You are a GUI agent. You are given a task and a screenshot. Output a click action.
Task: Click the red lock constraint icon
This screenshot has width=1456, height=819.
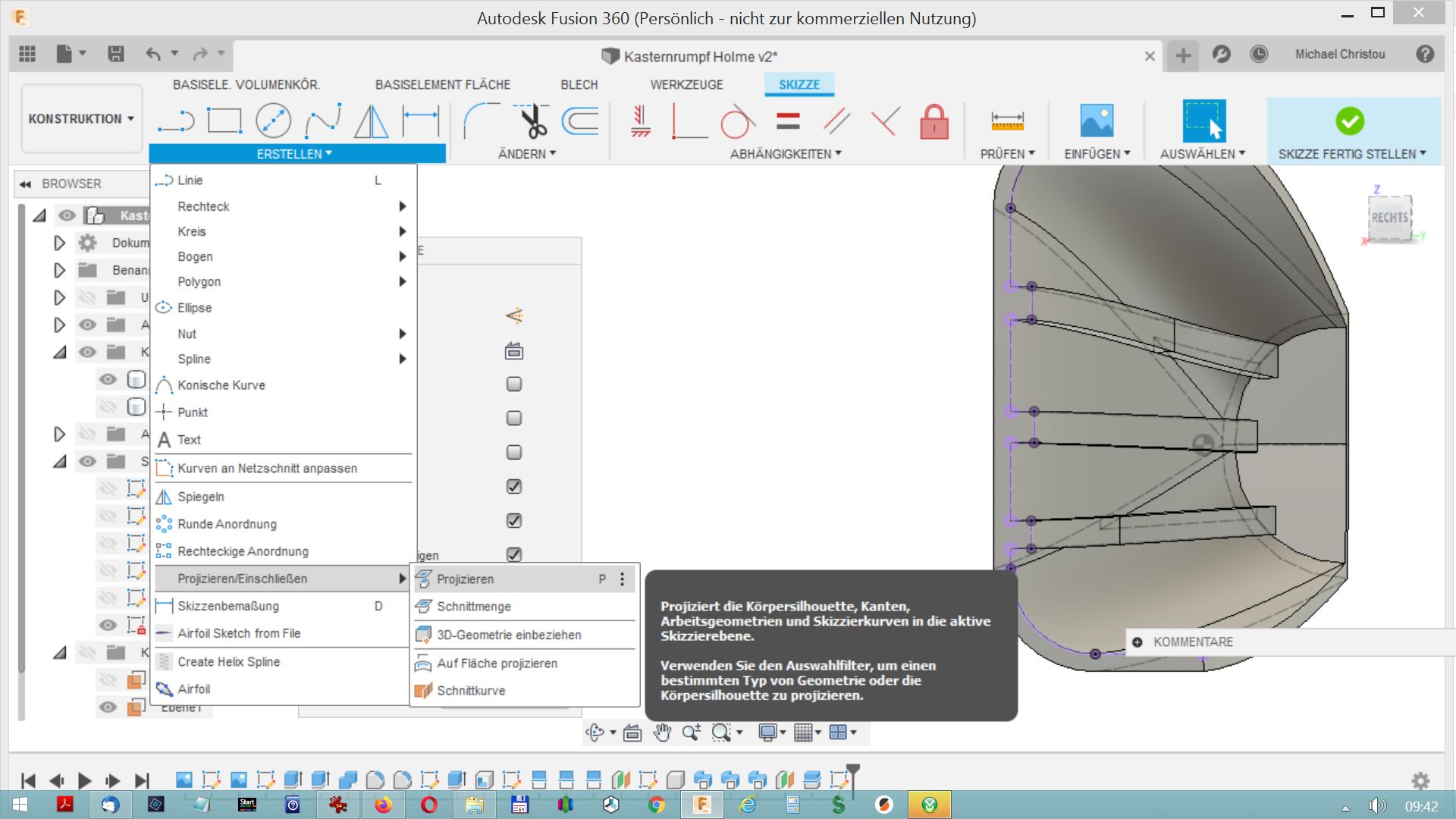coord(934,121)
